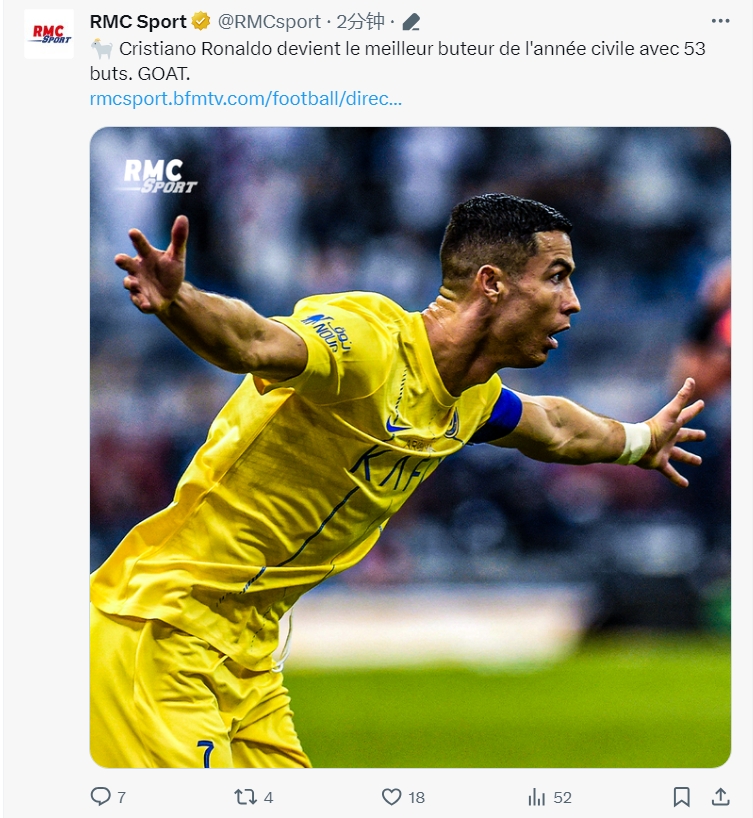Bookmark this tweet
Image resolution: width=753 pixels, height=818 pixels.
pos(681,797)
